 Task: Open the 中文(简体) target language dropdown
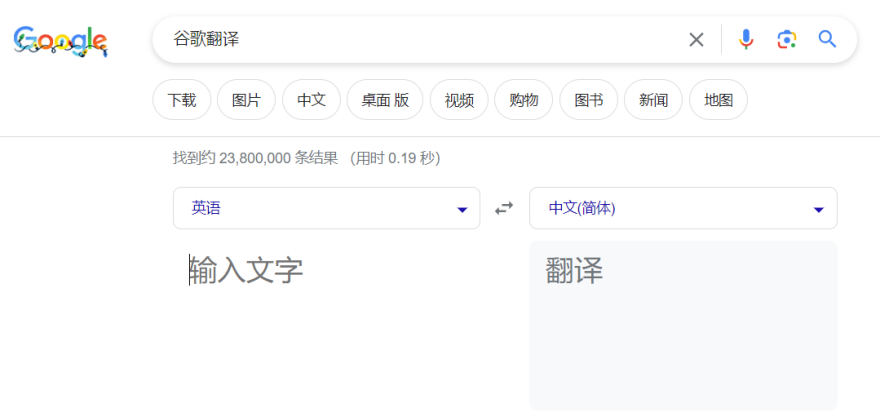[682, 208]
